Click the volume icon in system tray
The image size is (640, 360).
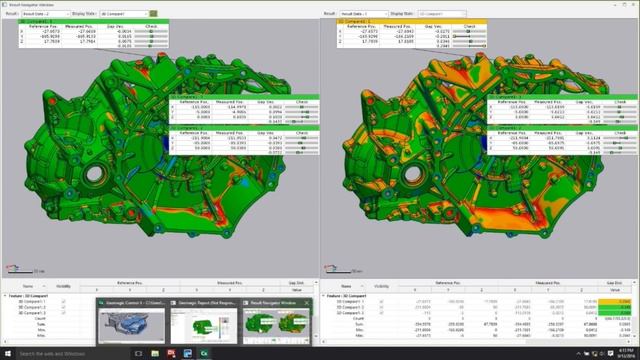(602, 353)
